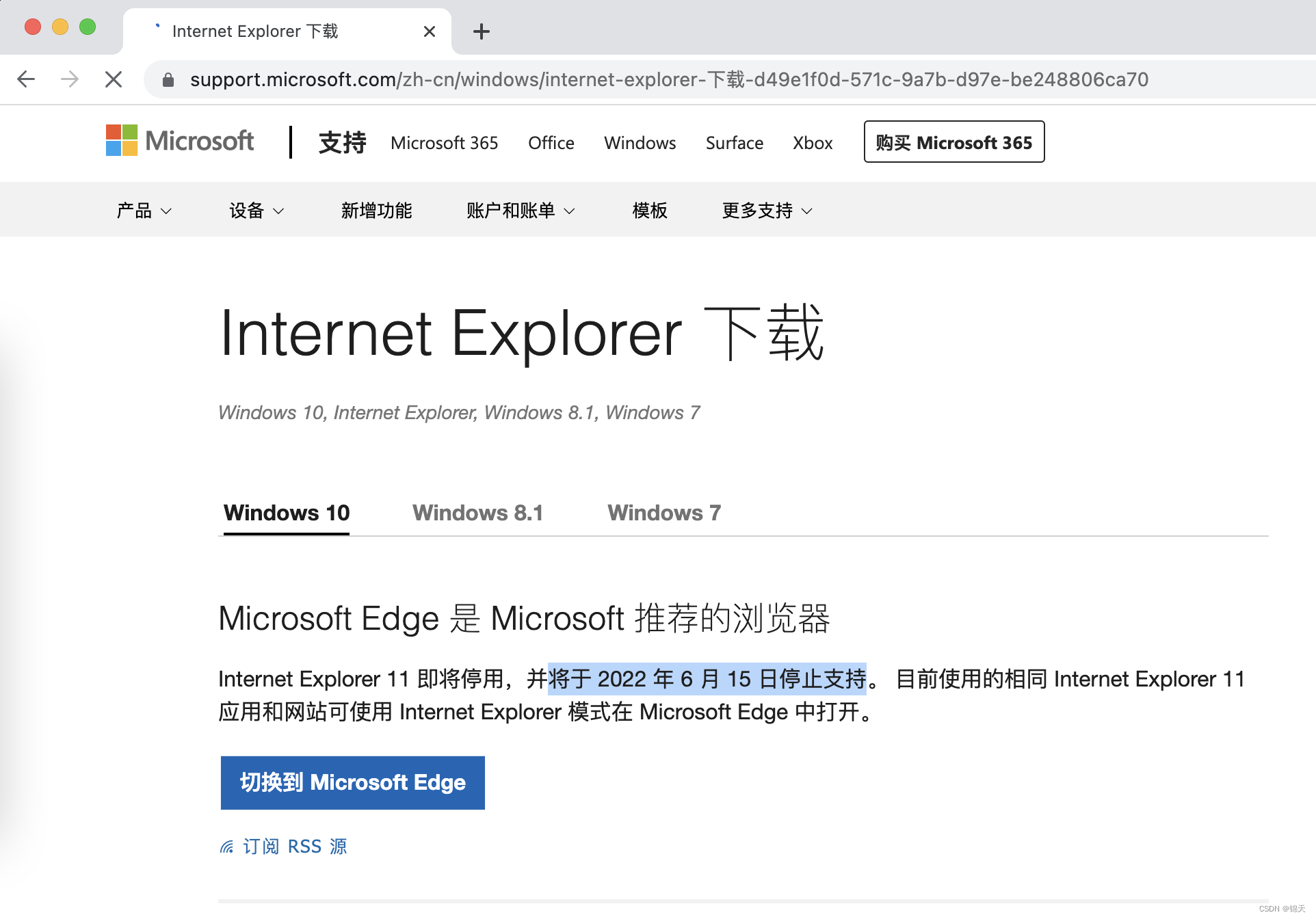The height and width of the screenshot is (919, 1316).
Task: Click the Microsoft logo
Action: 180,141
